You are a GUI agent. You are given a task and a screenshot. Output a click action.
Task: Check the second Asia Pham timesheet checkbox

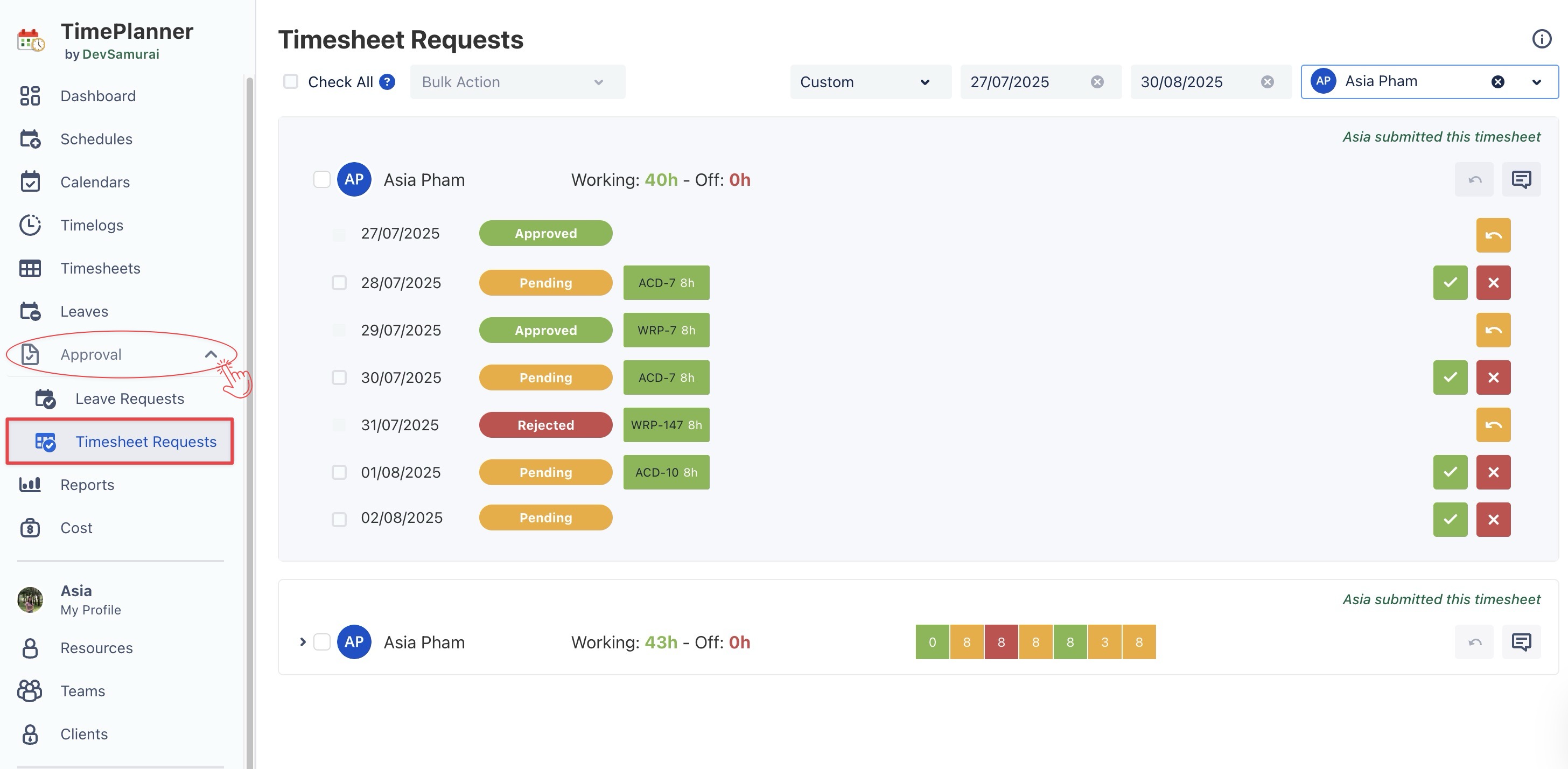pos(321,642)
